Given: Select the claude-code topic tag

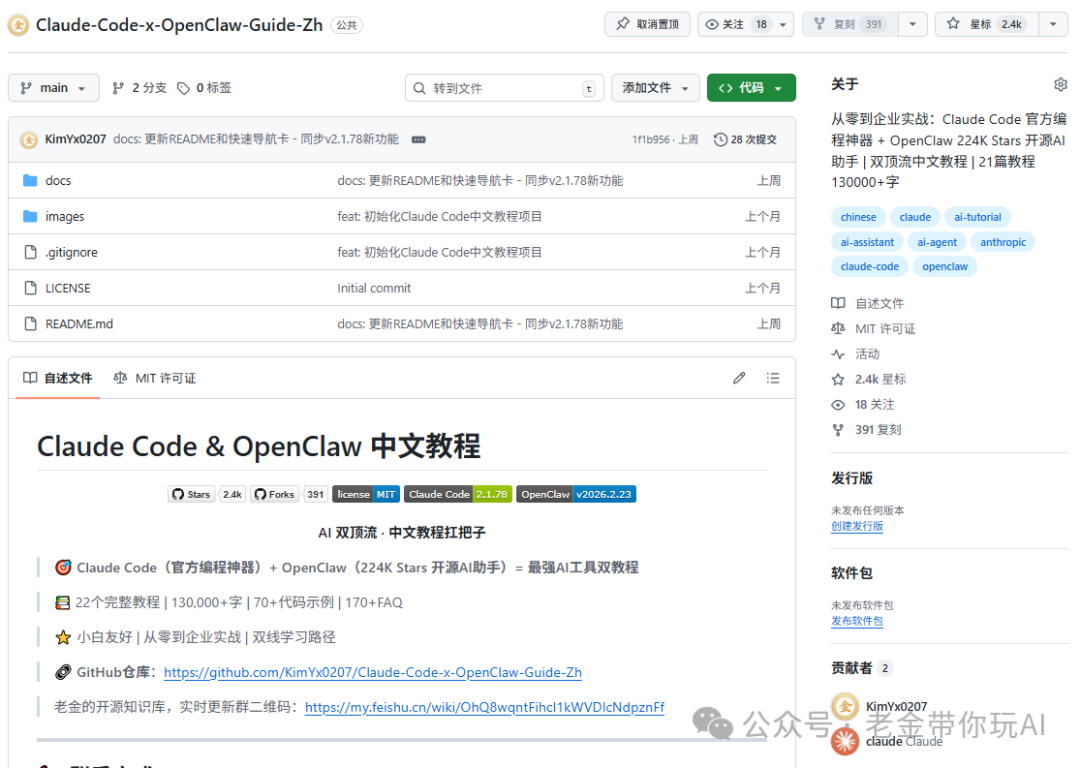Looking at the screenshot, I should point(869,267).
